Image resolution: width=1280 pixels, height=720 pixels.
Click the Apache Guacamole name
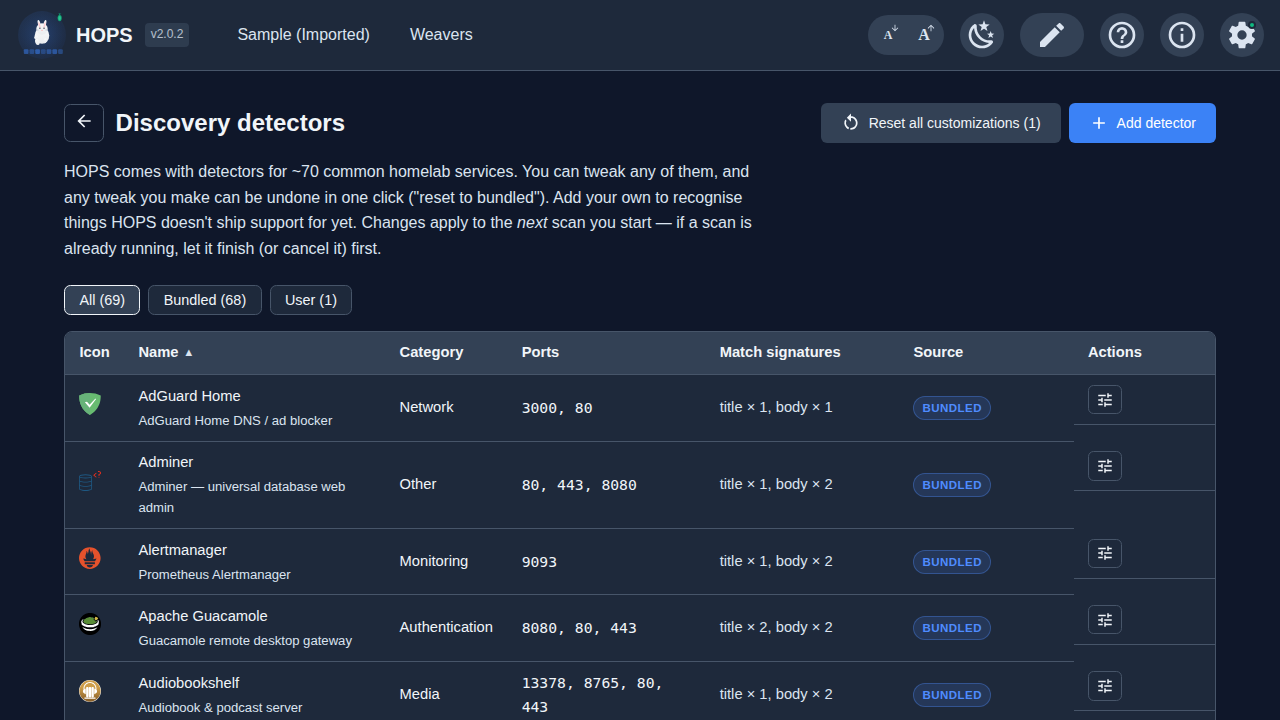tap(203, 616)
